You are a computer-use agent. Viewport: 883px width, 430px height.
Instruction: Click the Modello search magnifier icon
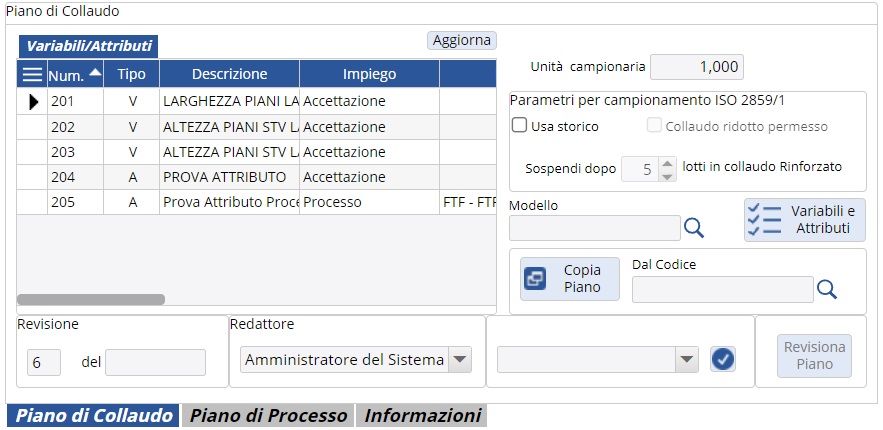[x=694, y=228]
